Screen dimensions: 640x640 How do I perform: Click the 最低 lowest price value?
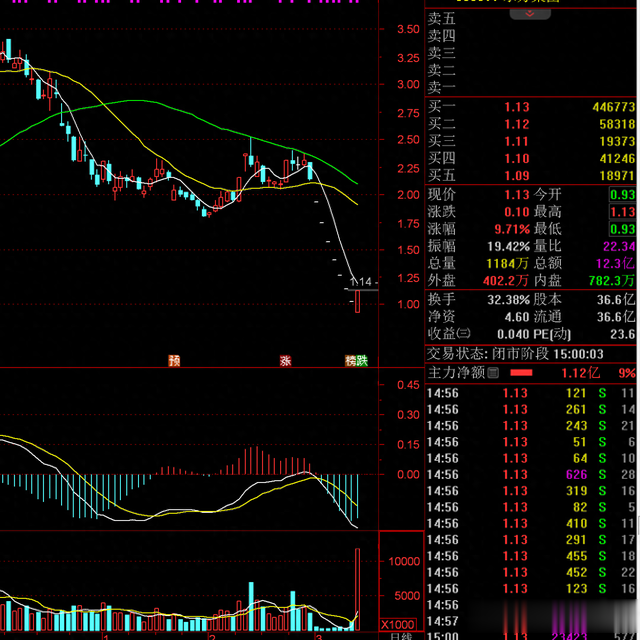coord(622,229)
